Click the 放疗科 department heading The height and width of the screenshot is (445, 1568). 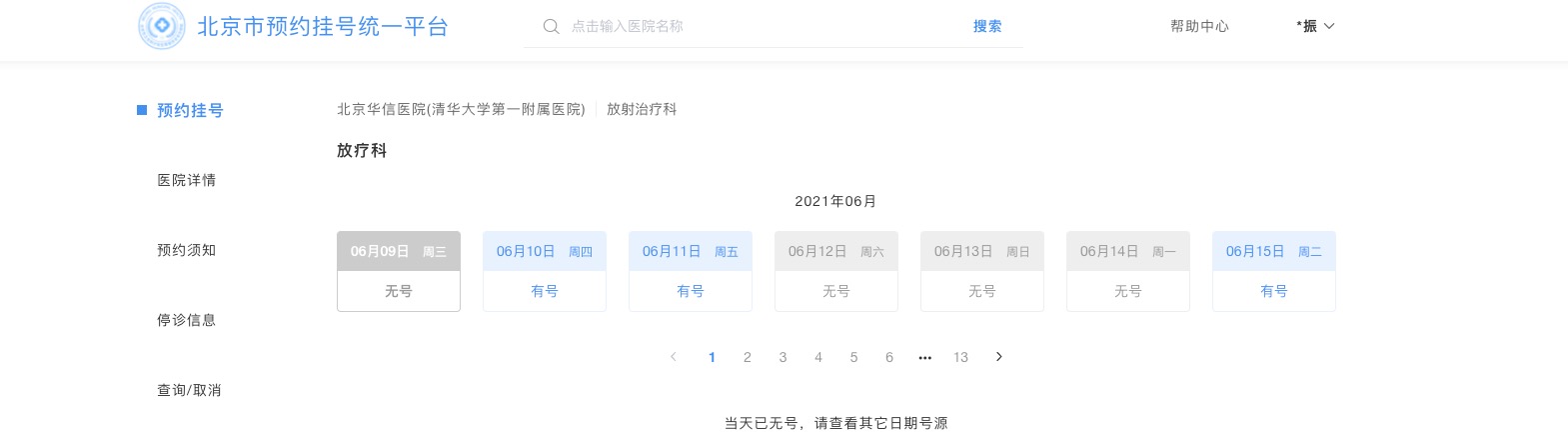coord(362,150)
